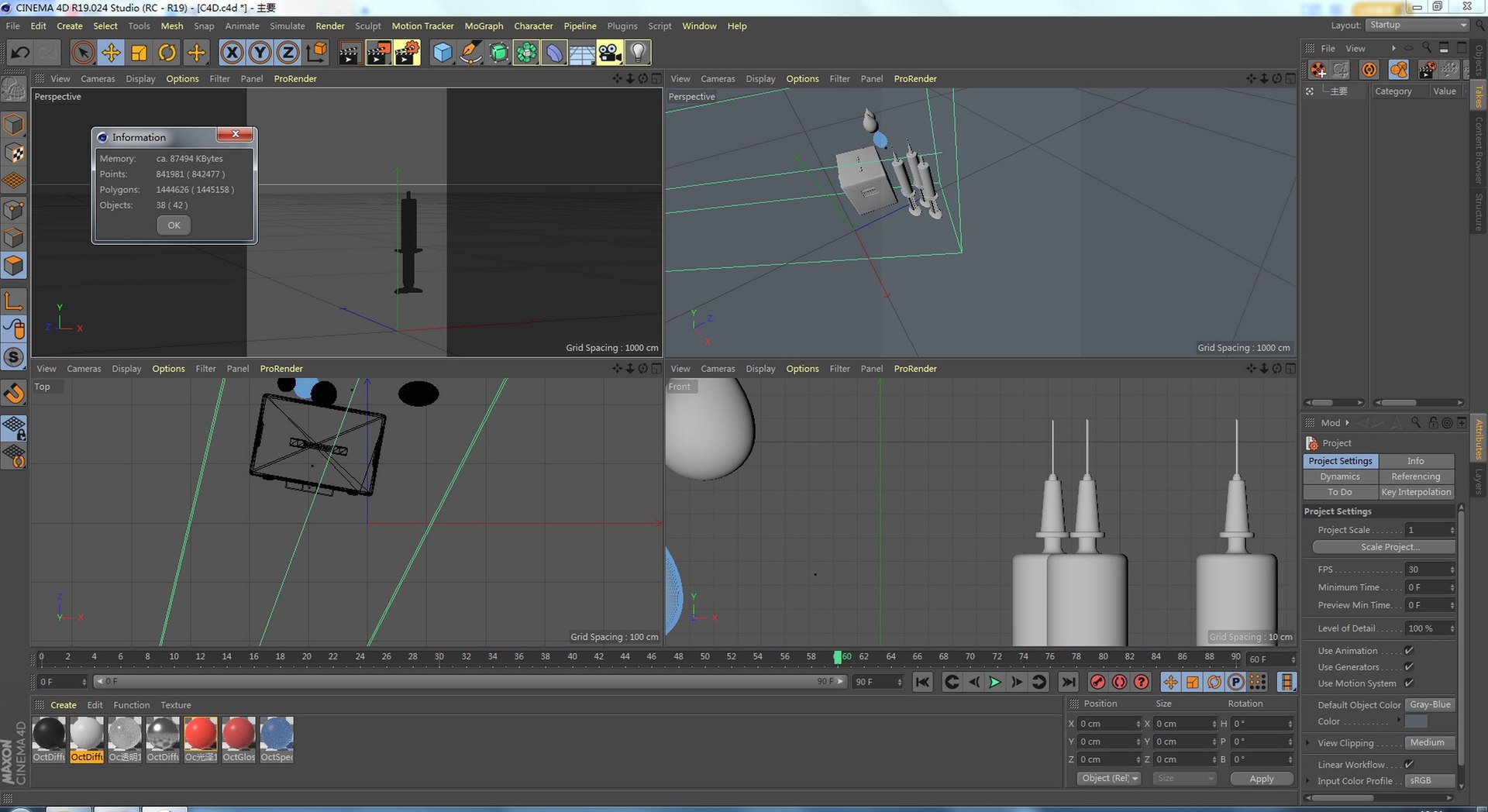1488x812 pixels.
Task: Toggle the Z axis lock icon
Action: click(x=288, y=53)
